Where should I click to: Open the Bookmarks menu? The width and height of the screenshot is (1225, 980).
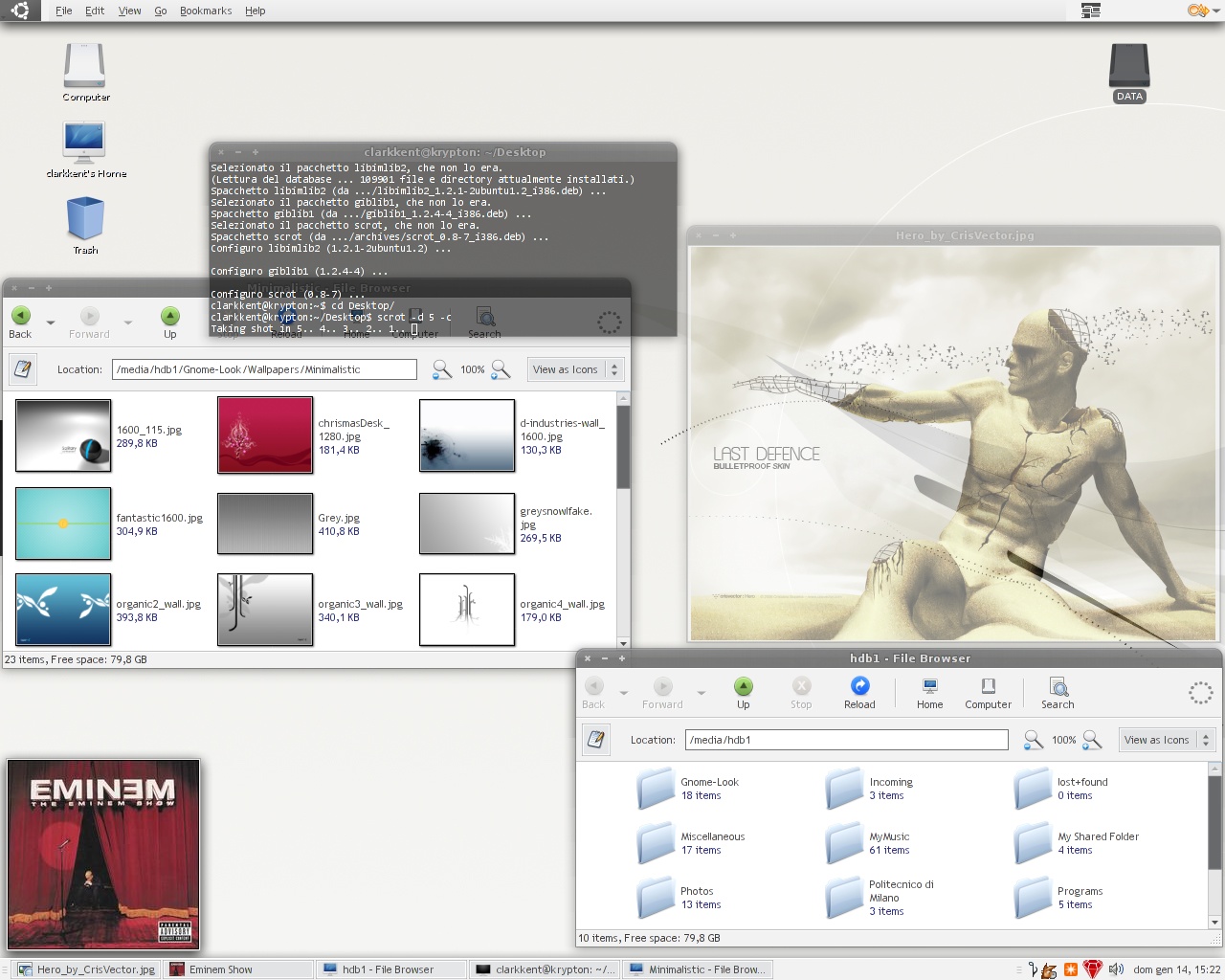click(206, 11)
